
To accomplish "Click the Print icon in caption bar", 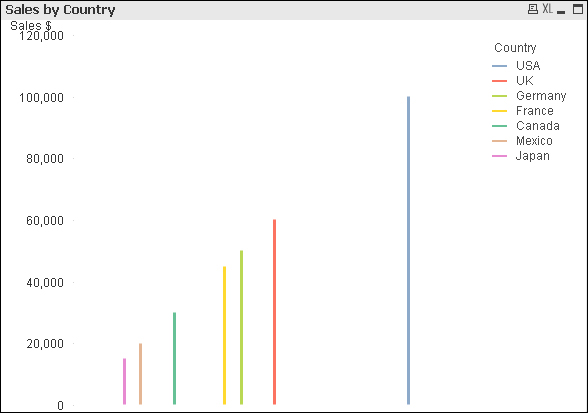I will pyautogui.click(x=532, y=9).
